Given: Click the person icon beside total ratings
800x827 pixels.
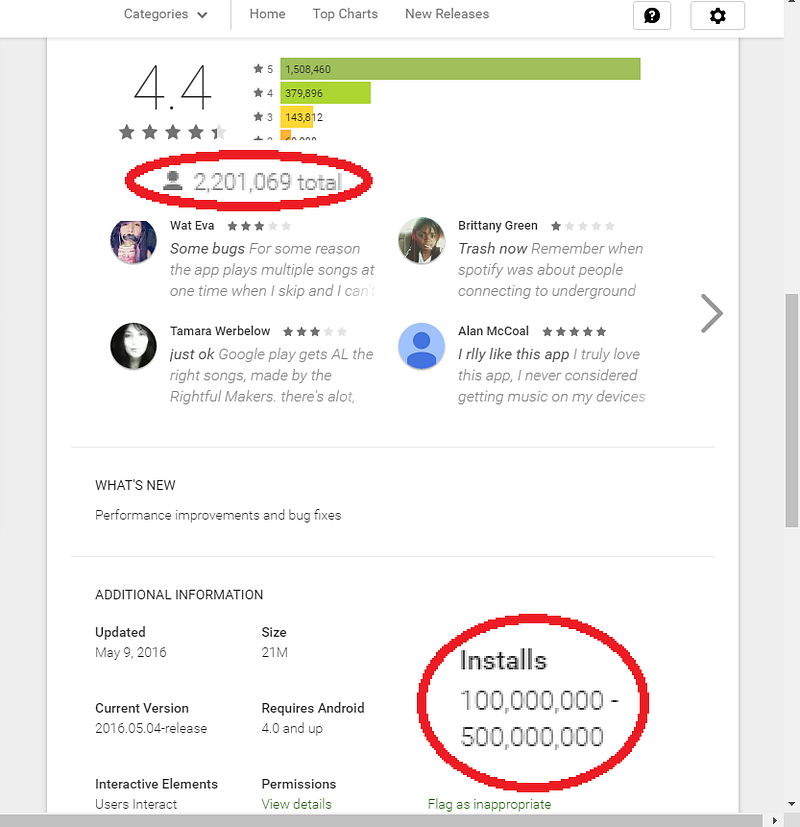Looking at the screenshot, I should (172, 180).
